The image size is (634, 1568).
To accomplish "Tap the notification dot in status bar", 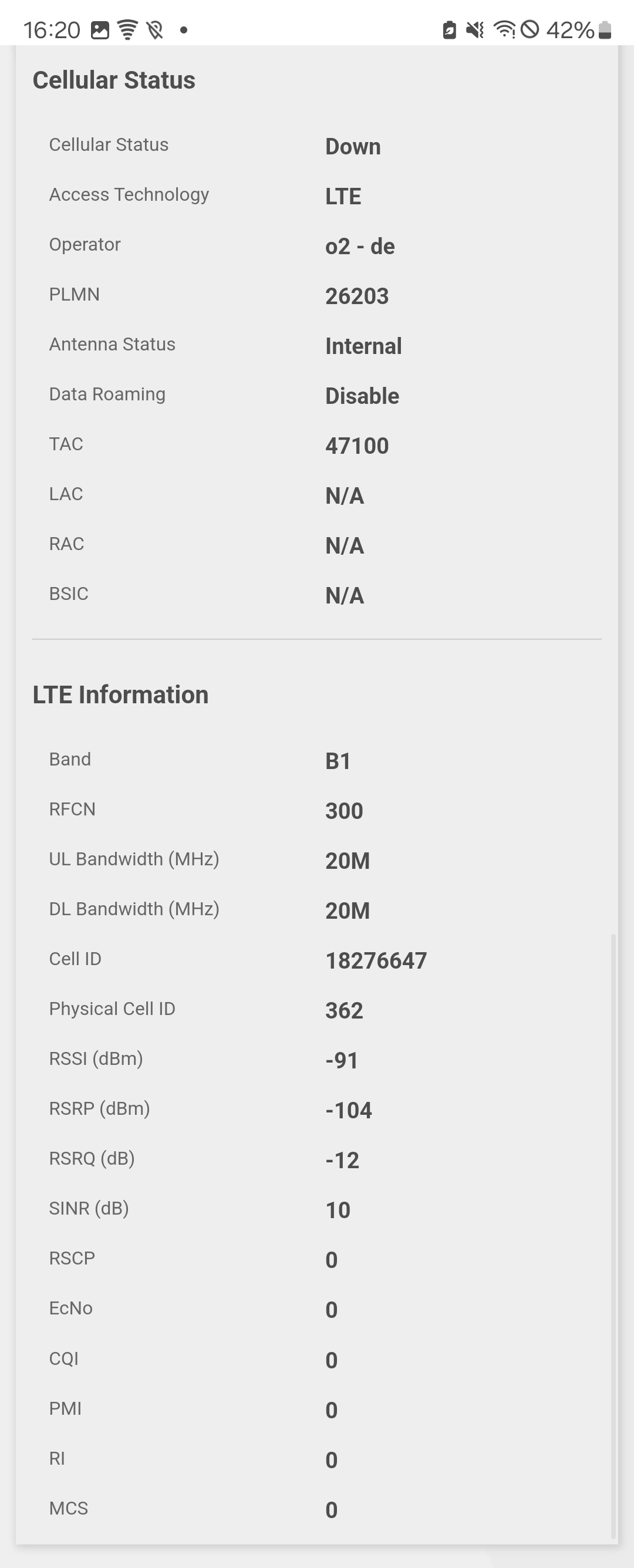I will pyautogui.click(x=184, y=30).
